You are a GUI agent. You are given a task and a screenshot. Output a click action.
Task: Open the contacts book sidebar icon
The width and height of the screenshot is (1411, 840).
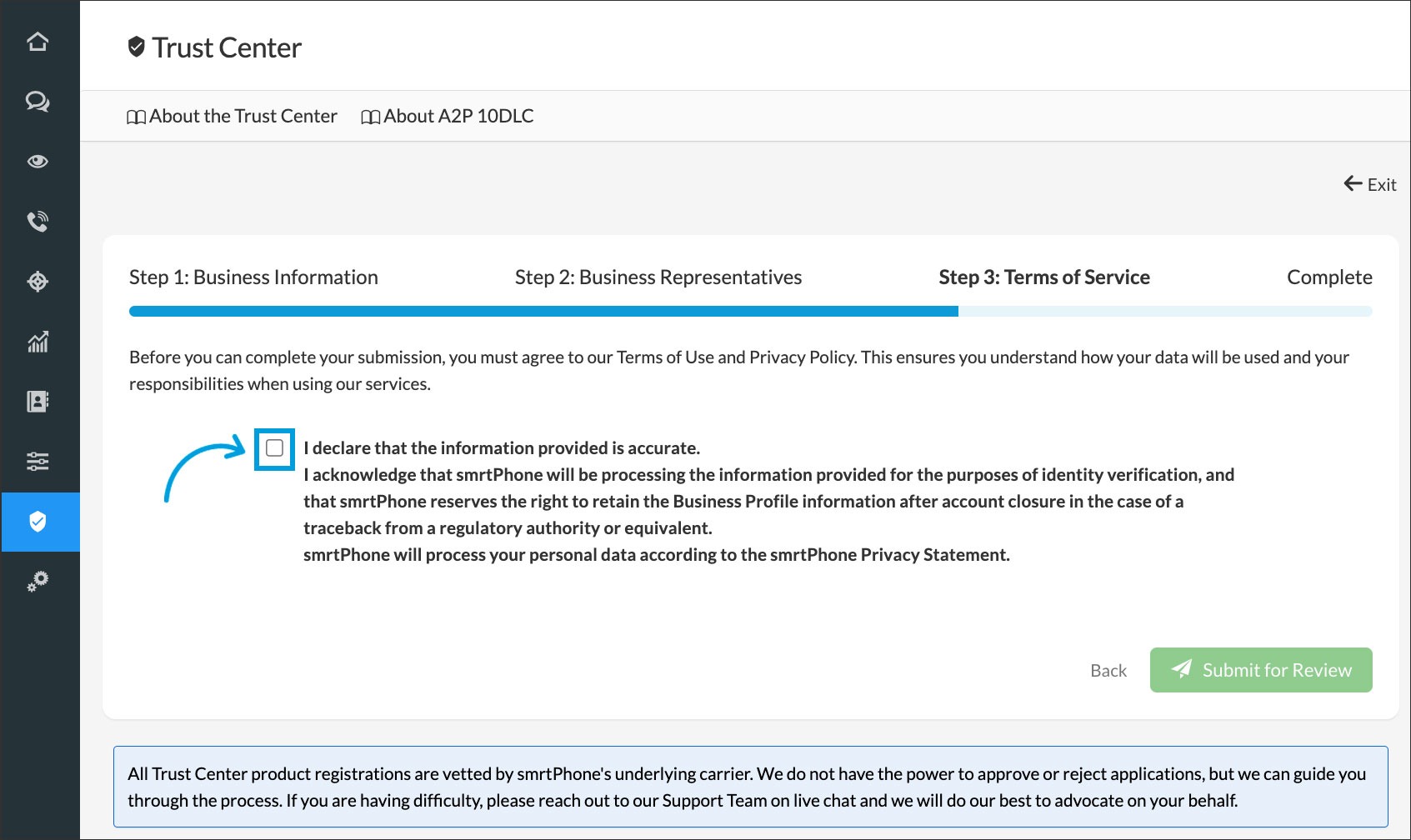[38, 402]
